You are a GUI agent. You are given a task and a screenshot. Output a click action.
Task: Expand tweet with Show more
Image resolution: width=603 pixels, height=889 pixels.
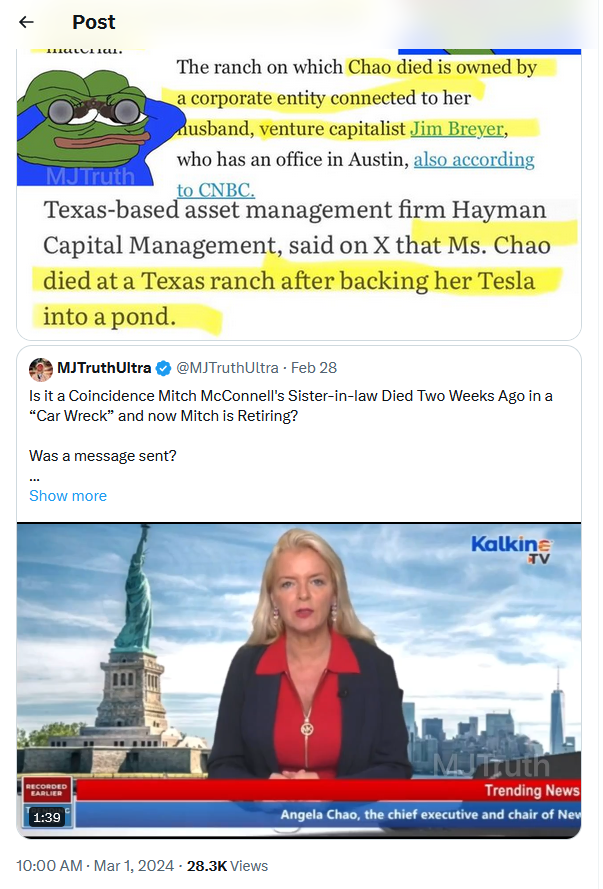point(68,496)
